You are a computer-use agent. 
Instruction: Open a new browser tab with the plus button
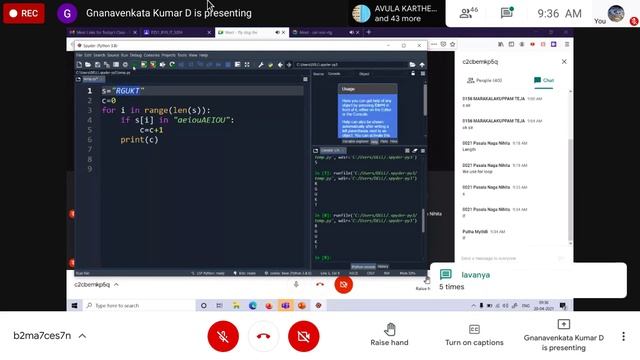(x=369, y=32)
